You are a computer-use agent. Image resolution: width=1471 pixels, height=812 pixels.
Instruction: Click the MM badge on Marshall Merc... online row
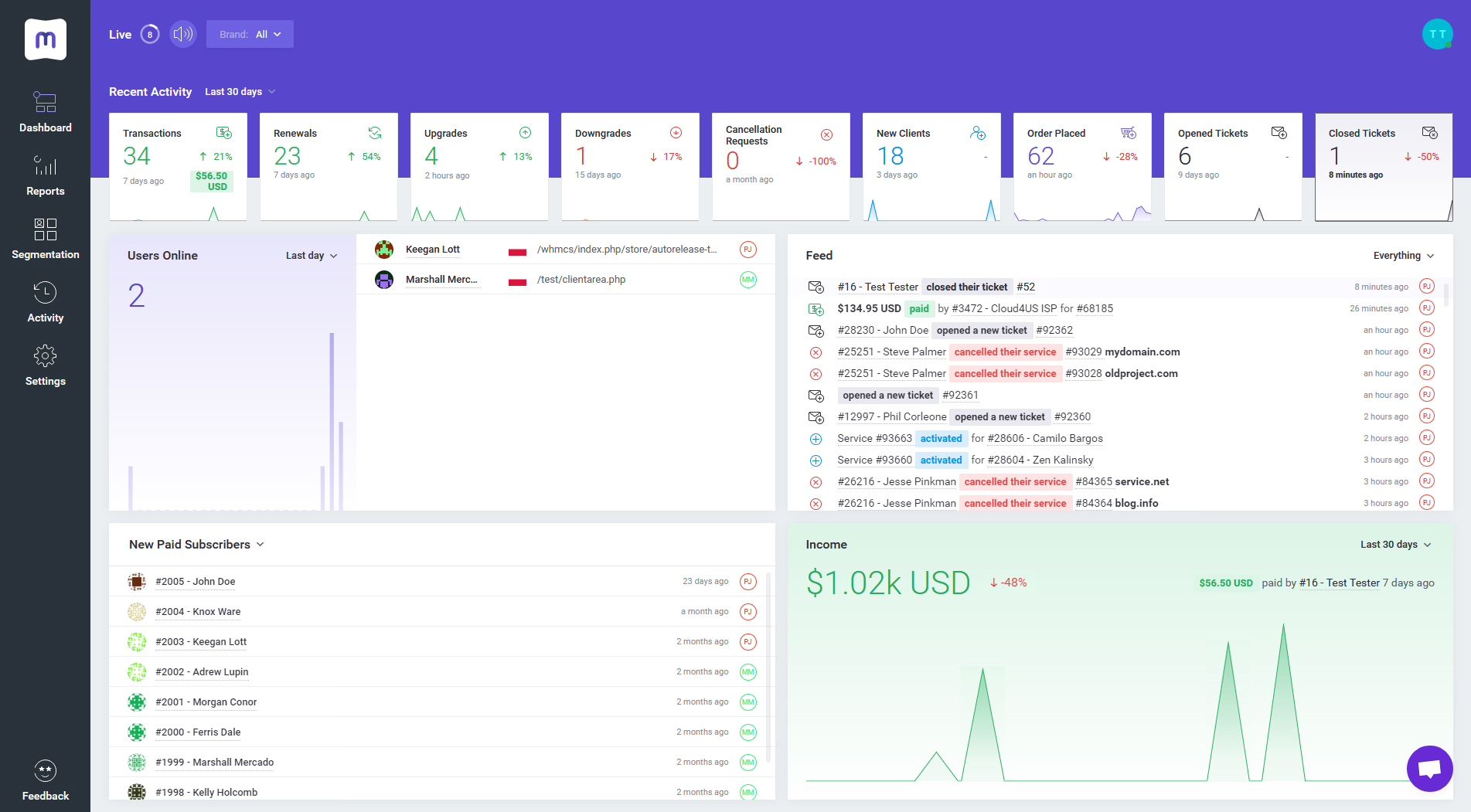click(x=747, y=280)
